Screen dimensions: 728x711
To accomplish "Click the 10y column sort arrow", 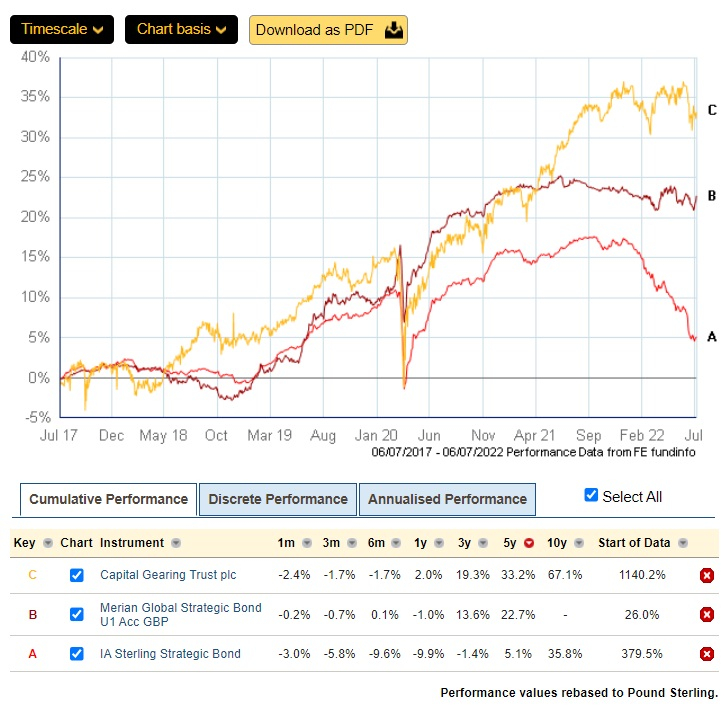I will tap(574, 543).
